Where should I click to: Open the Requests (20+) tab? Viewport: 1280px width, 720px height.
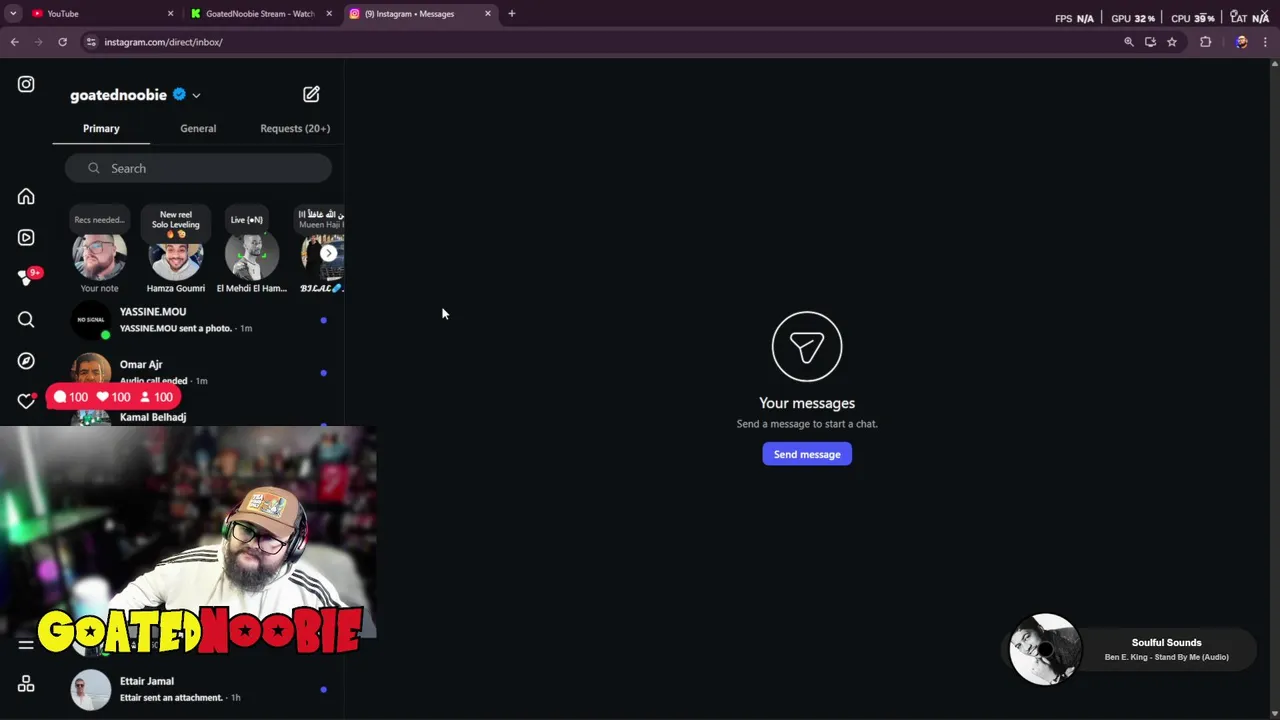coord(295,128)
